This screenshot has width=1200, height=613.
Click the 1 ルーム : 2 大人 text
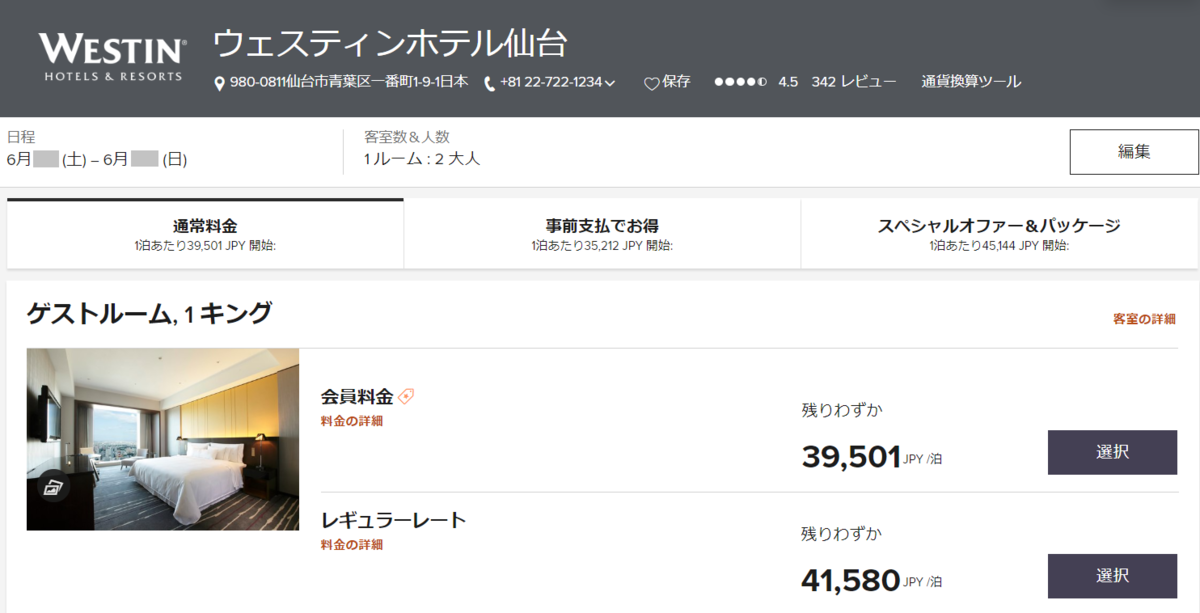[421, 159]
